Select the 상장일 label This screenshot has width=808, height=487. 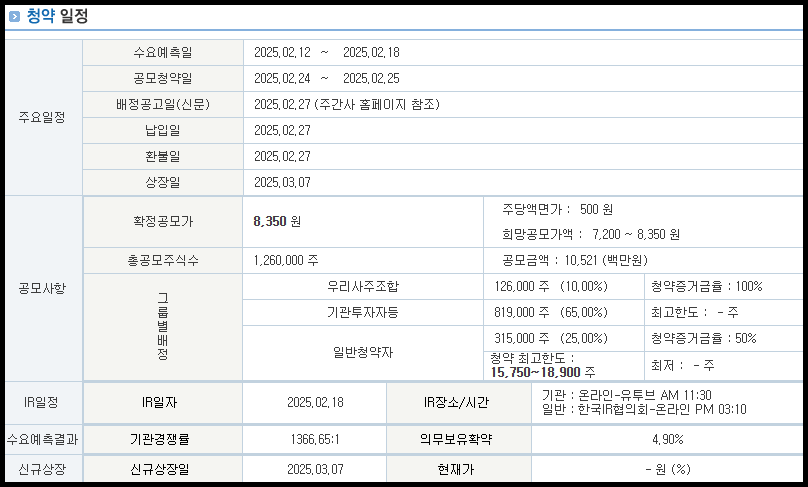coord(163,182)
